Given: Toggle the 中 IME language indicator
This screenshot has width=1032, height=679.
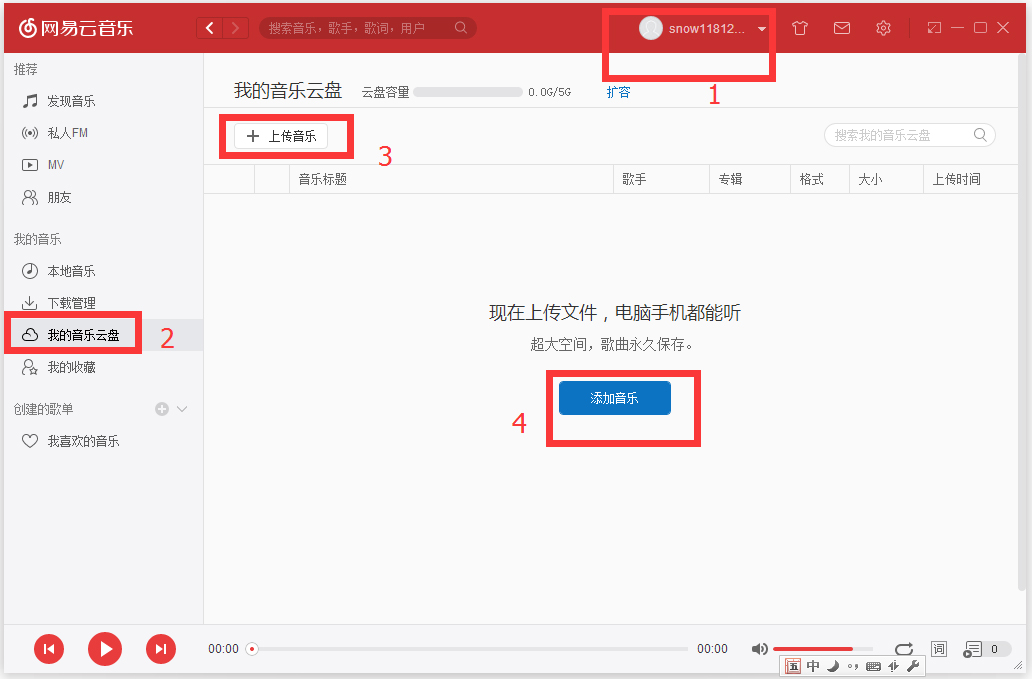Looking at the screenshot, I should point(813,665).
